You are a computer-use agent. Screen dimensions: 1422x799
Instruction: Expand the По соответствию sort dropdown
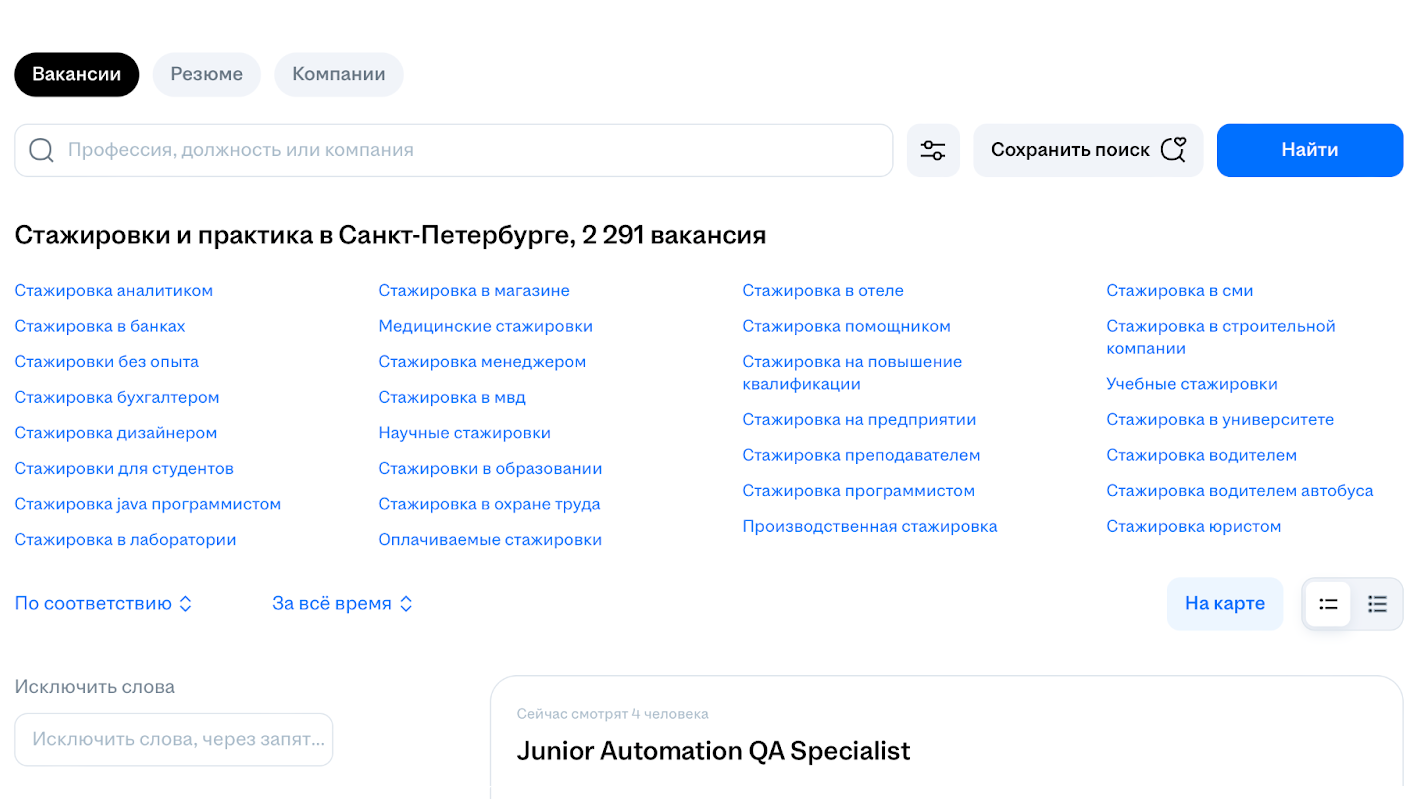tap(103, 604)
